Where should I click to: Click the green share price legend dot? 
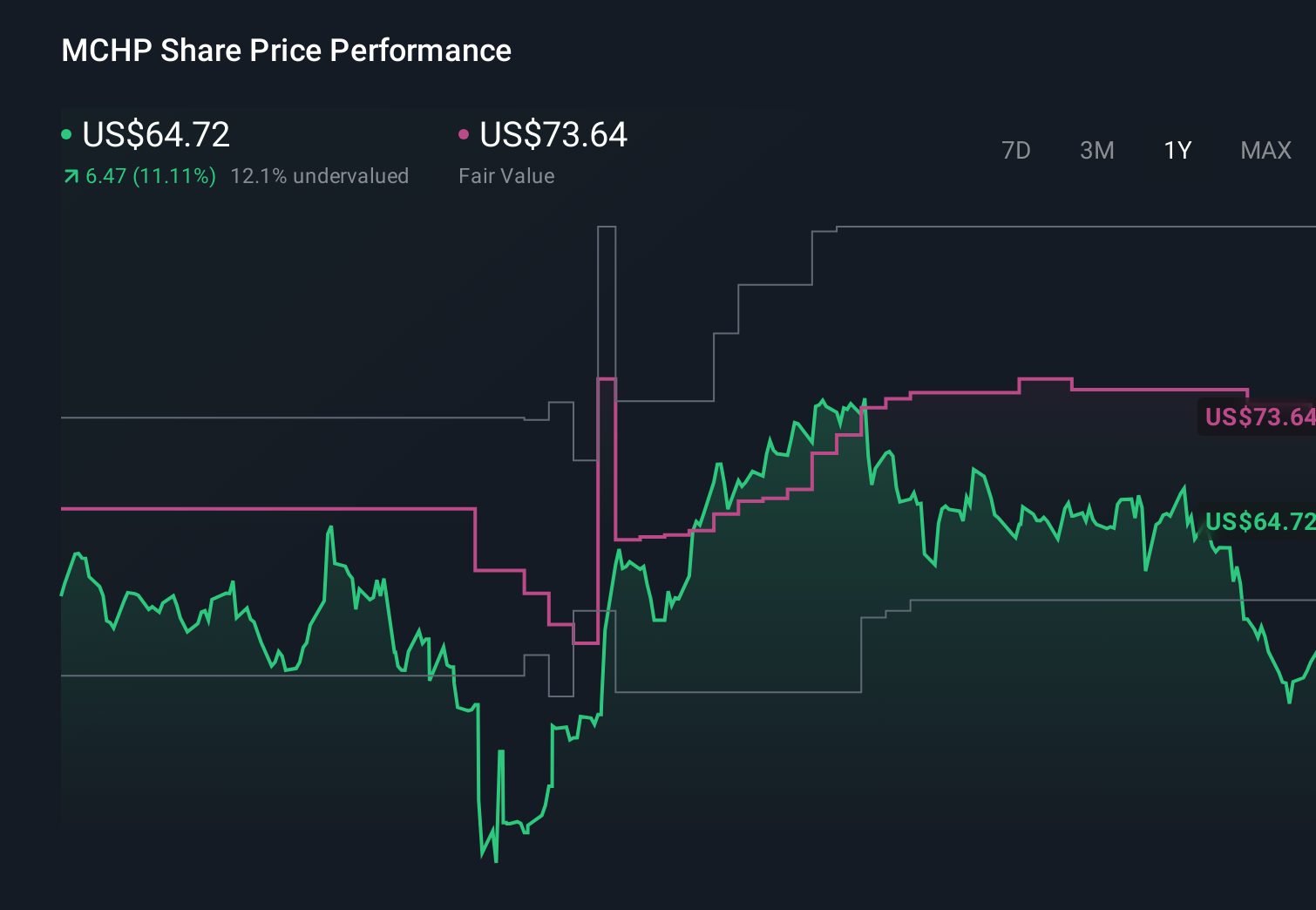pyautogui.click(x=66, y=133)
